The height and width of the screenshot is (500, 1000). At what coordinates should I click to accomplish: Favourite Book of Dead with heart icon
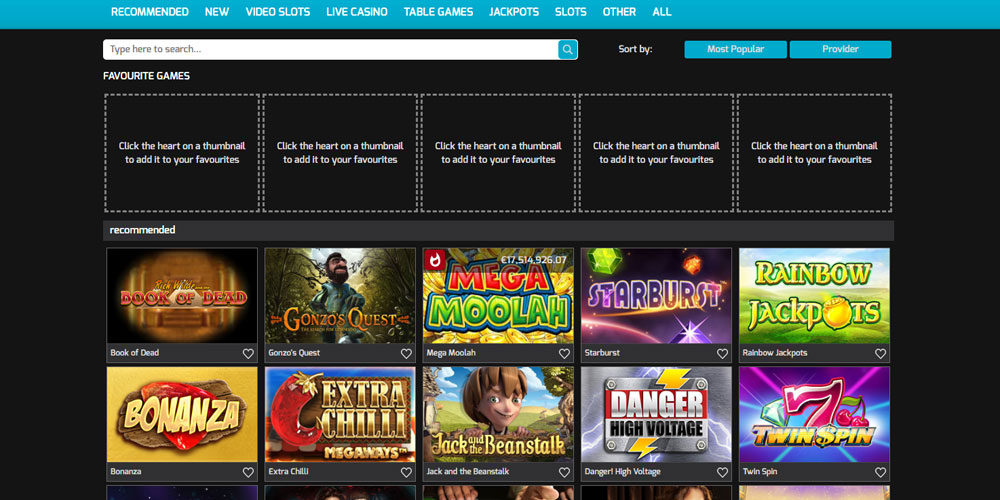[248, 354]
